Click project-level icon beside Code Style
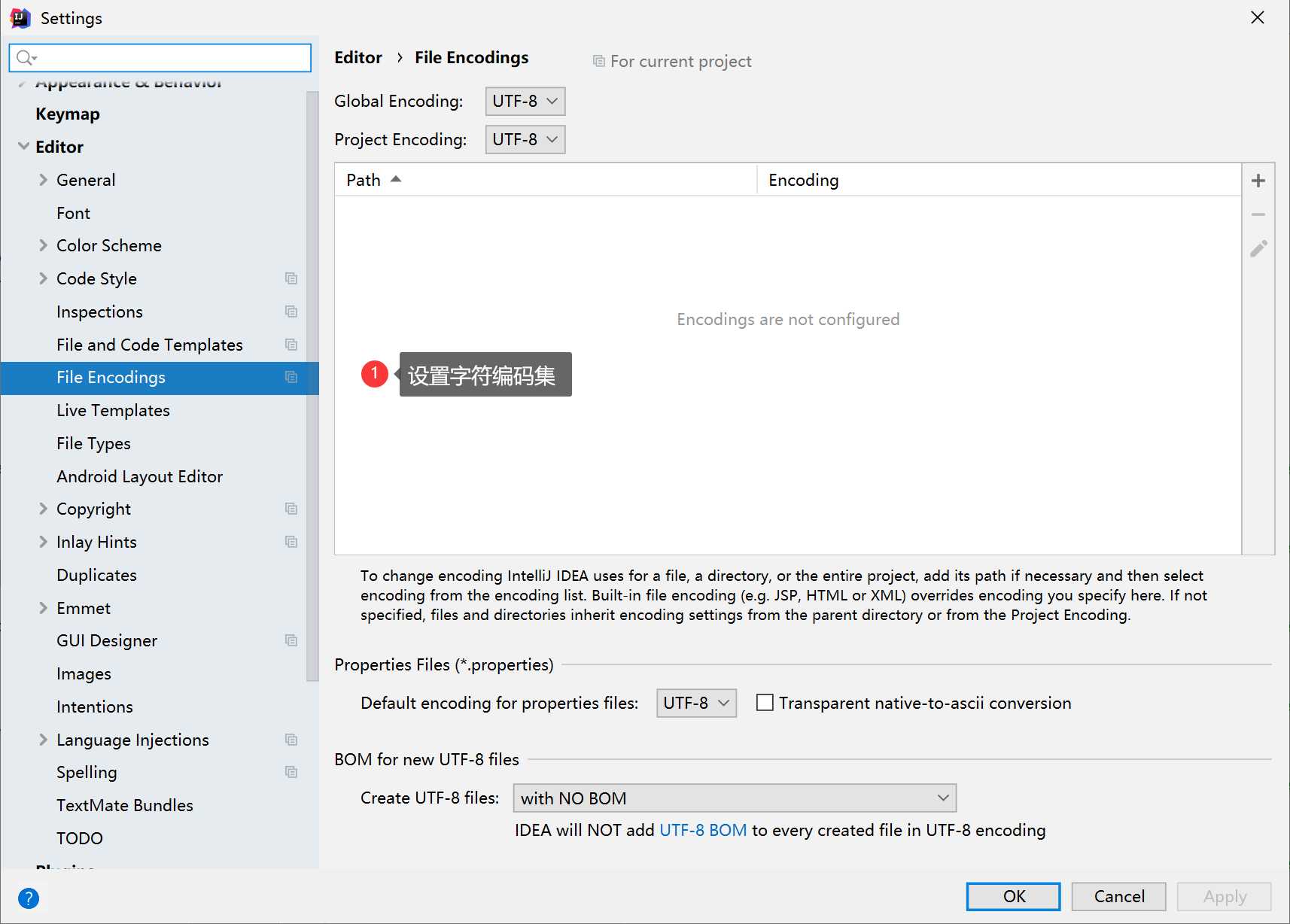 click(x=291, y=278)
